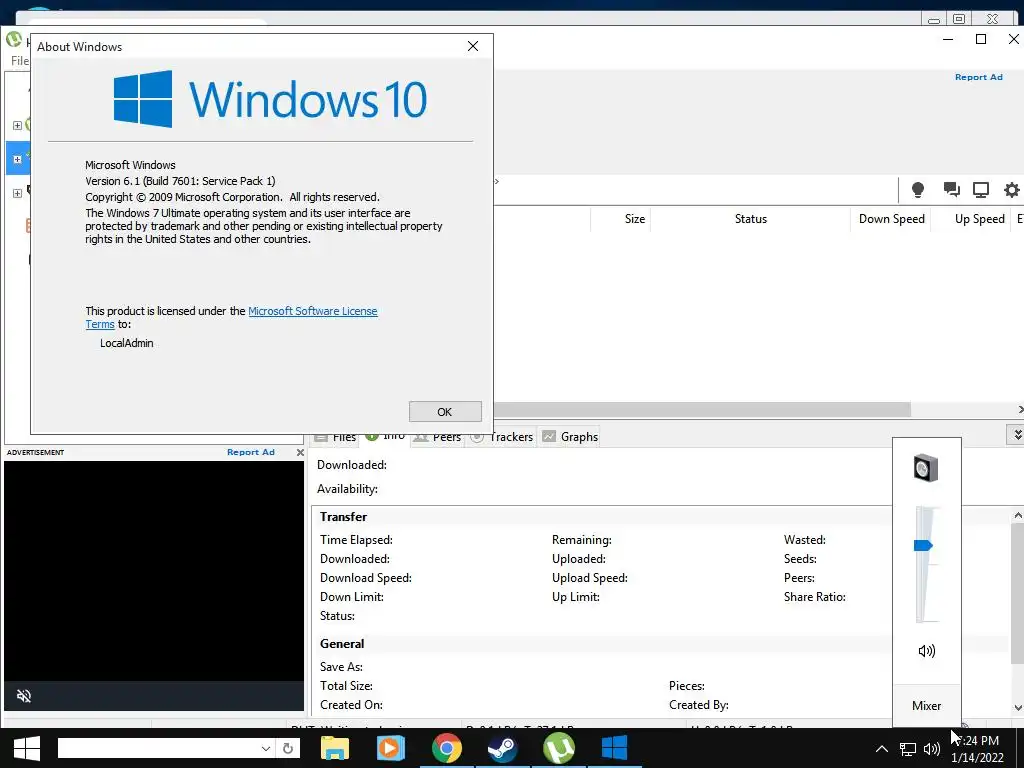Open Google Chrome from the taskbar
1024x768 pixels.
pyautogui.click(x=447, y=748)
